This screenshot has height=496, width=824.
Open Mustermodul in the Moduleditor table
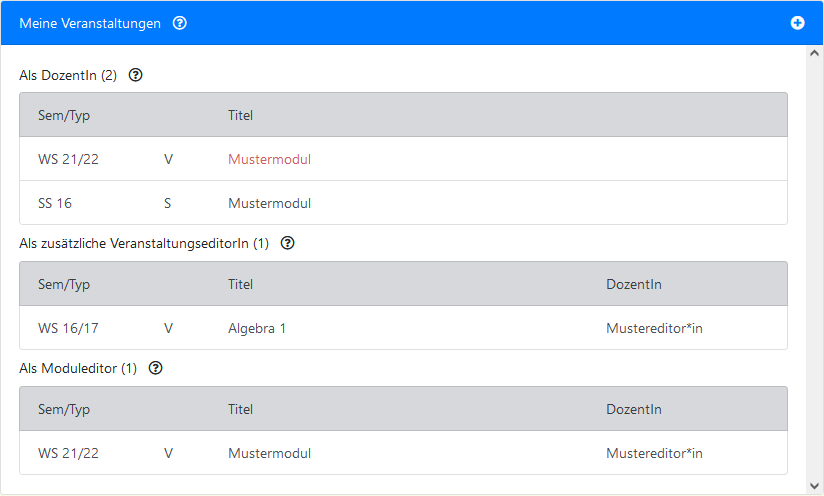(269, 453)
